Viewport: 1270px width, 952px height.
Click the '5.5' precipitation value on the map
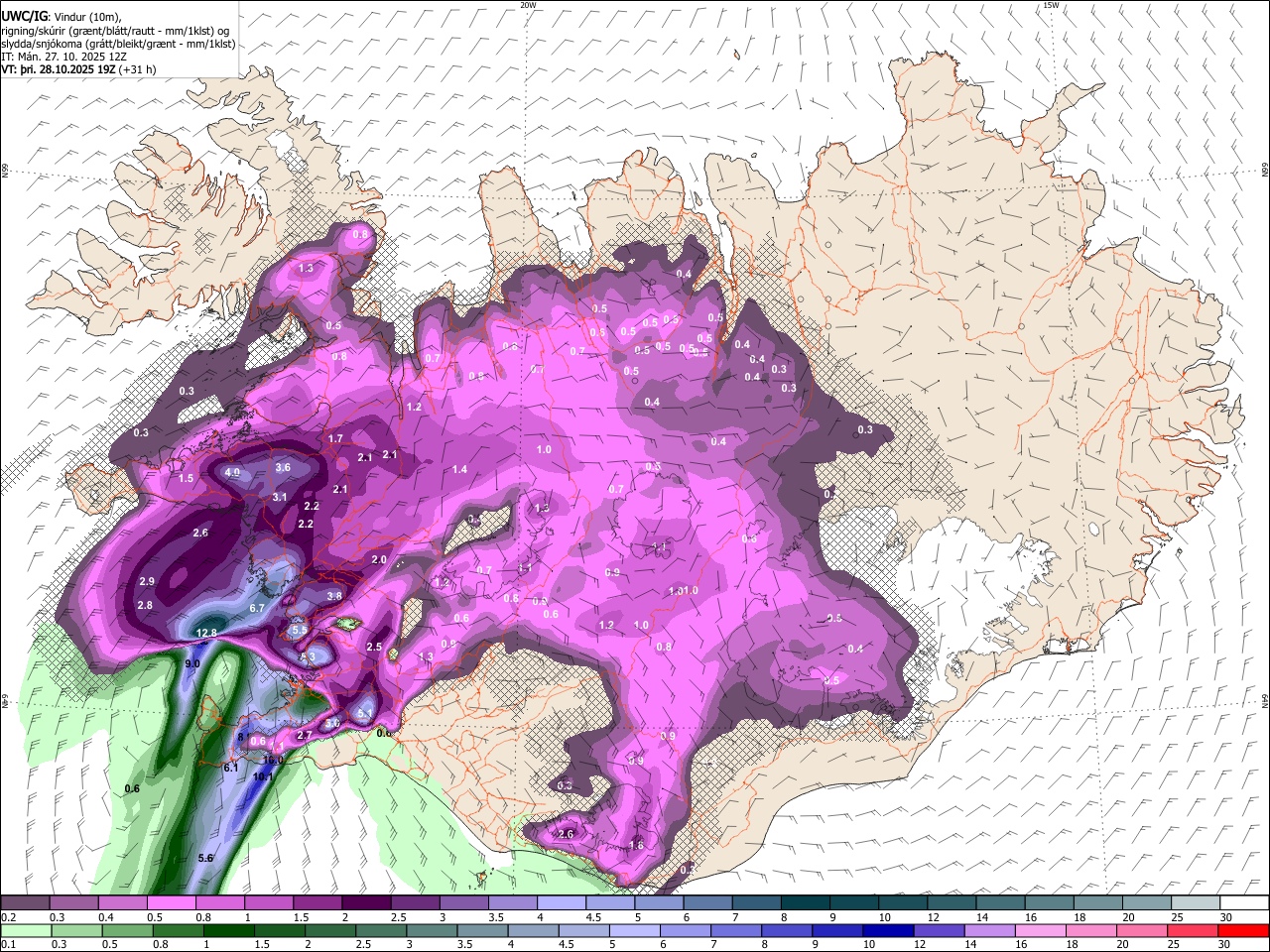click(300, 630)
